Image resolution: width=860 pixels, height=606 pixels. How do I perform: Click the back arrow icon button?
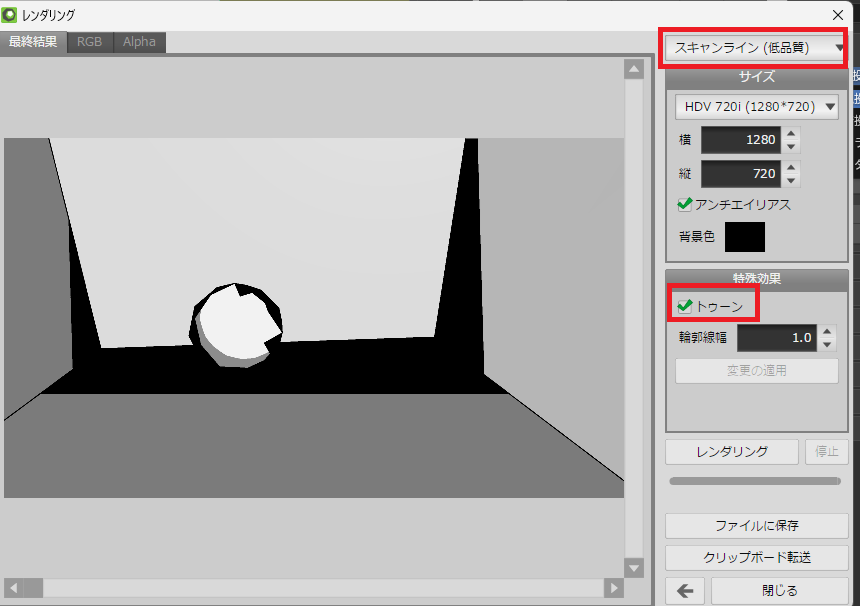[685, 590]
